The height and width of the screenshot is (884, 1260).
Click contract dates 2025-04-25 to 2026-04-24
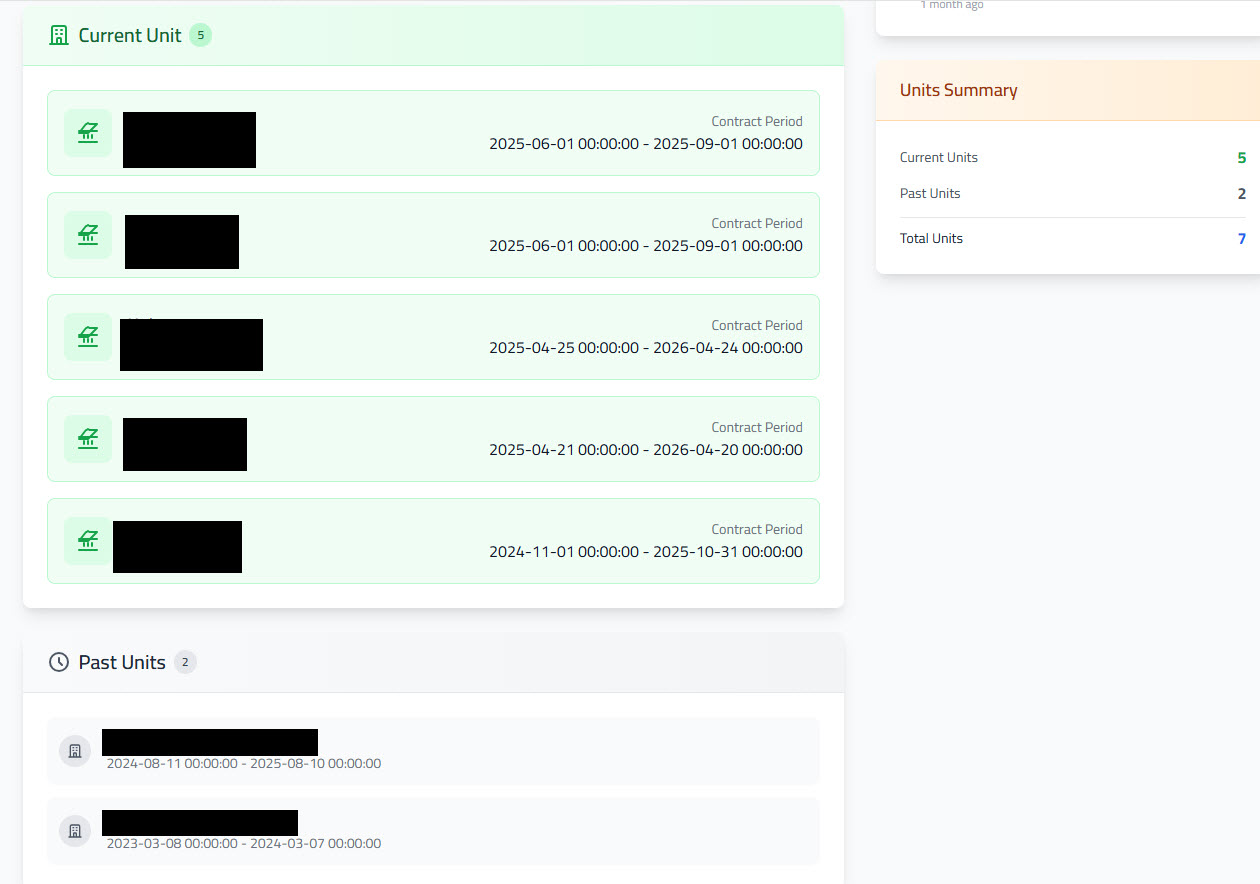[x=645, y=348]
